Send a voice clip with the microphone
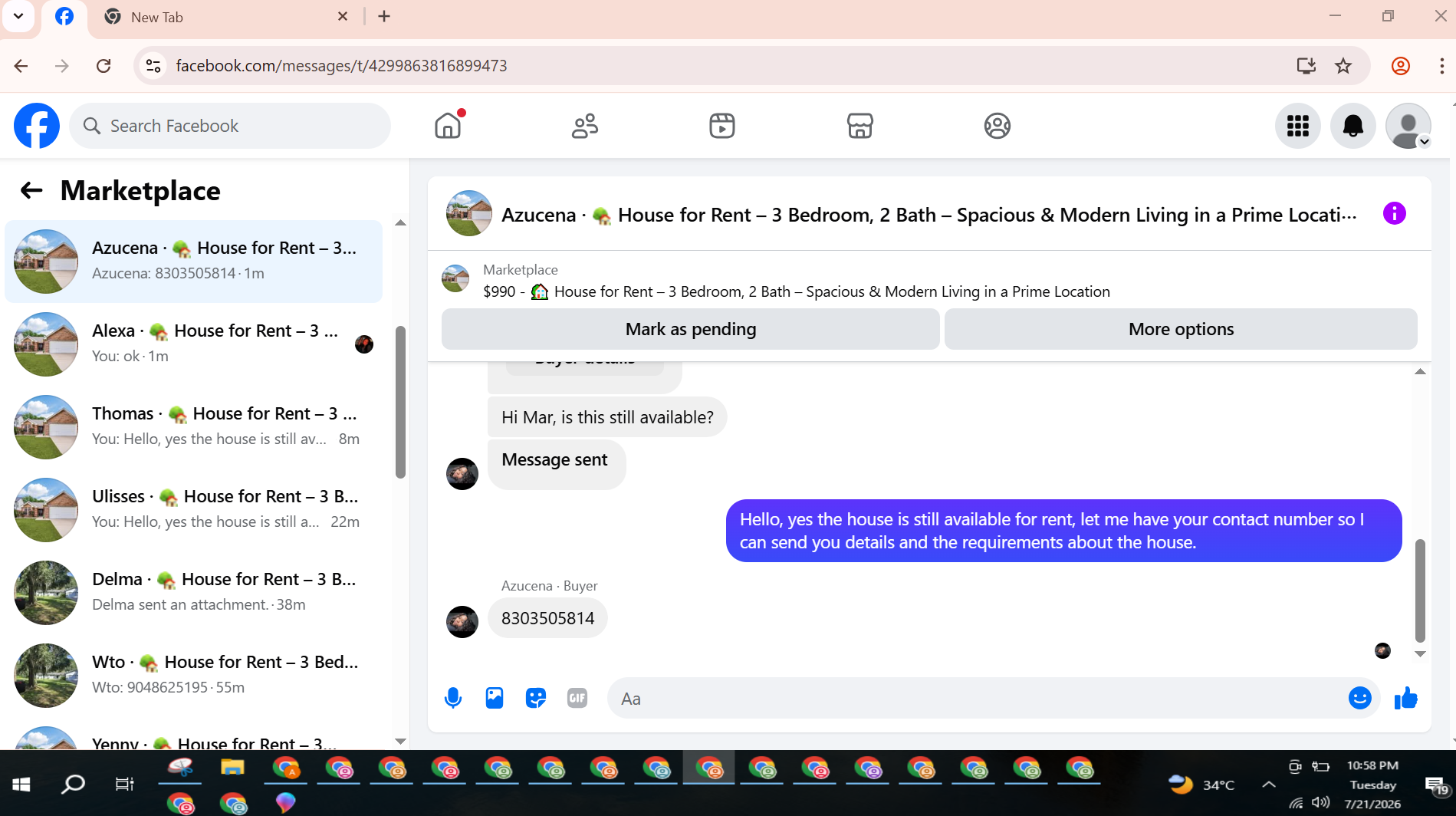The height and width of the screenshot is (816, 1456). tap(453, 698)
